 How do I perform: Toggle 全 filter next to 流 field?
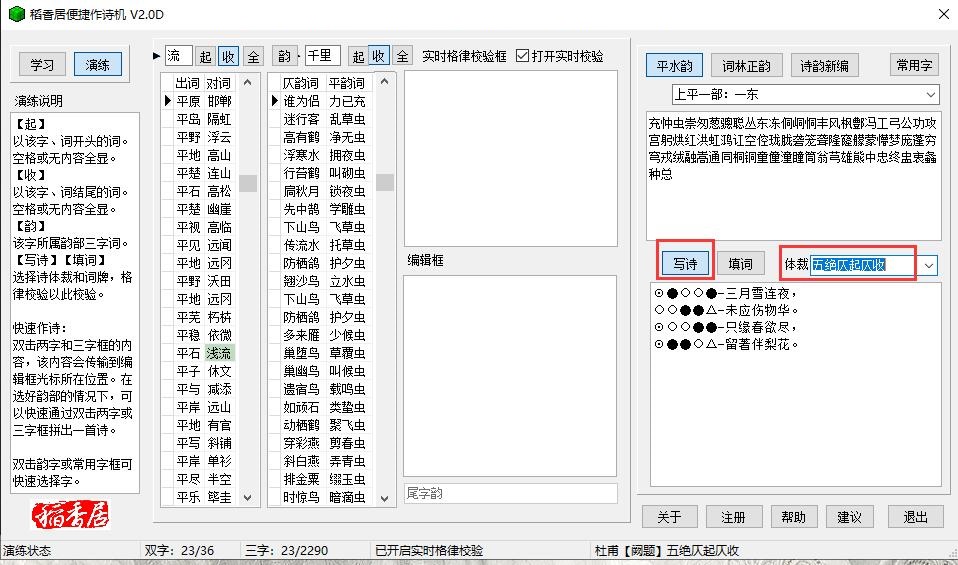(x=253, y=57)
